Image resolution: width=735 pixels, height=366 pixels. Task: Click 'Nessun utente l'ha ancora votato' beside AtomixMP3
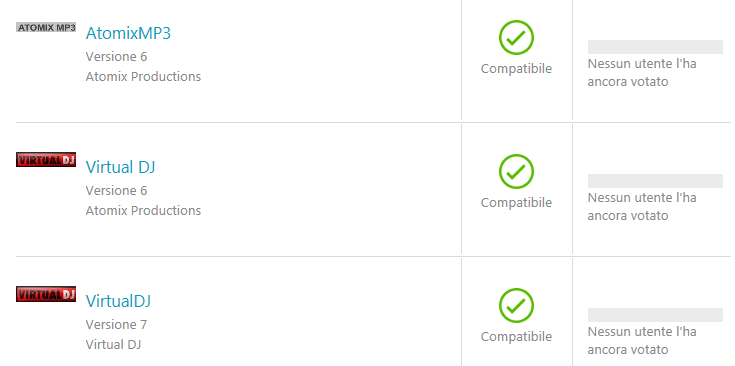click(x=642, y=73)
